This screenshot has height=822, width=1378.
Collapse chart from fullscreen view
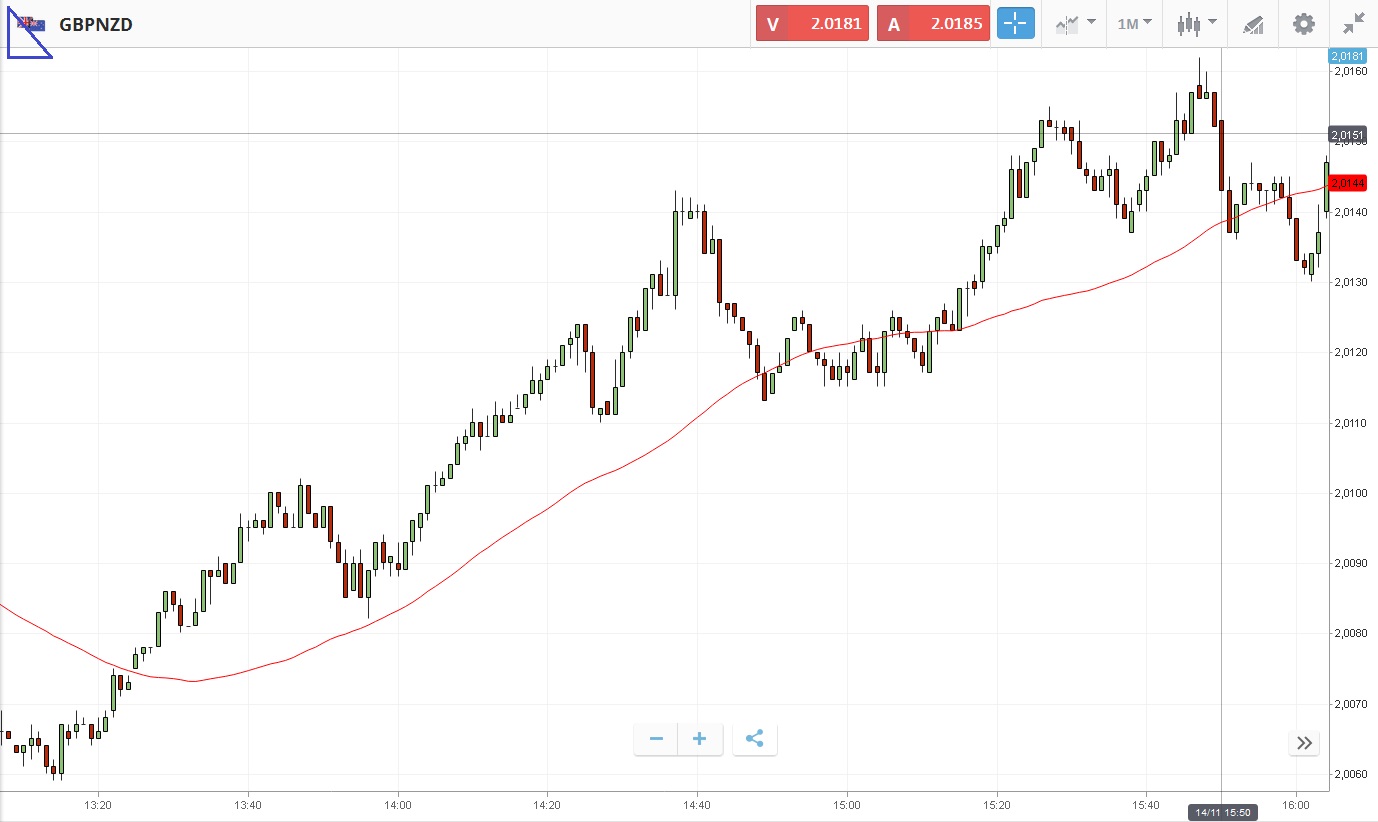(1354, 23)
